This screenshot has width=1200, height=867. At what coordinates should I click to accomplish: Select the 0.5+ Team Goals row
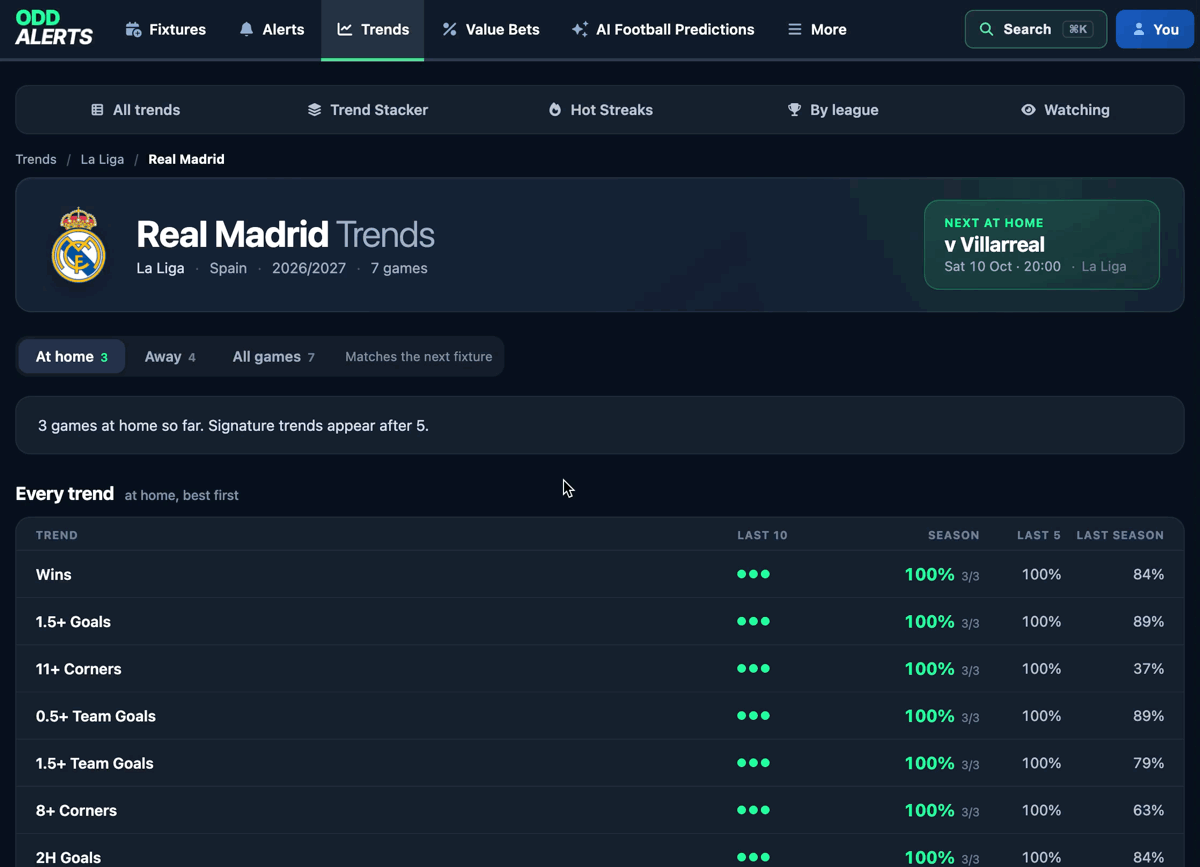click(x=600, y=716)
